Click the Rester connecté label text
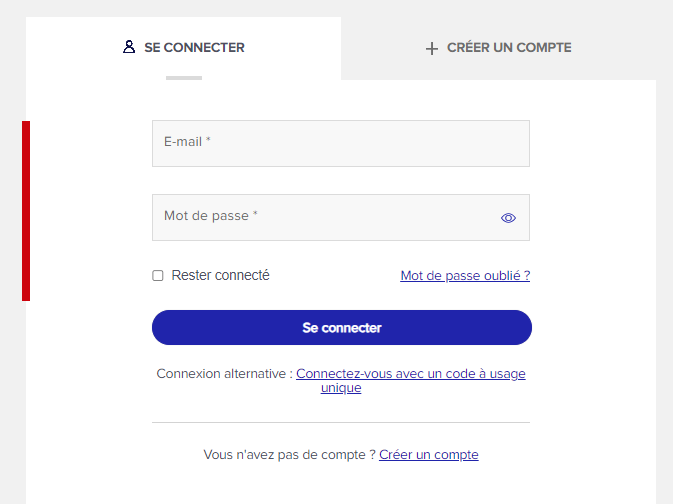673x504 pixels. [x=221, y=275]
